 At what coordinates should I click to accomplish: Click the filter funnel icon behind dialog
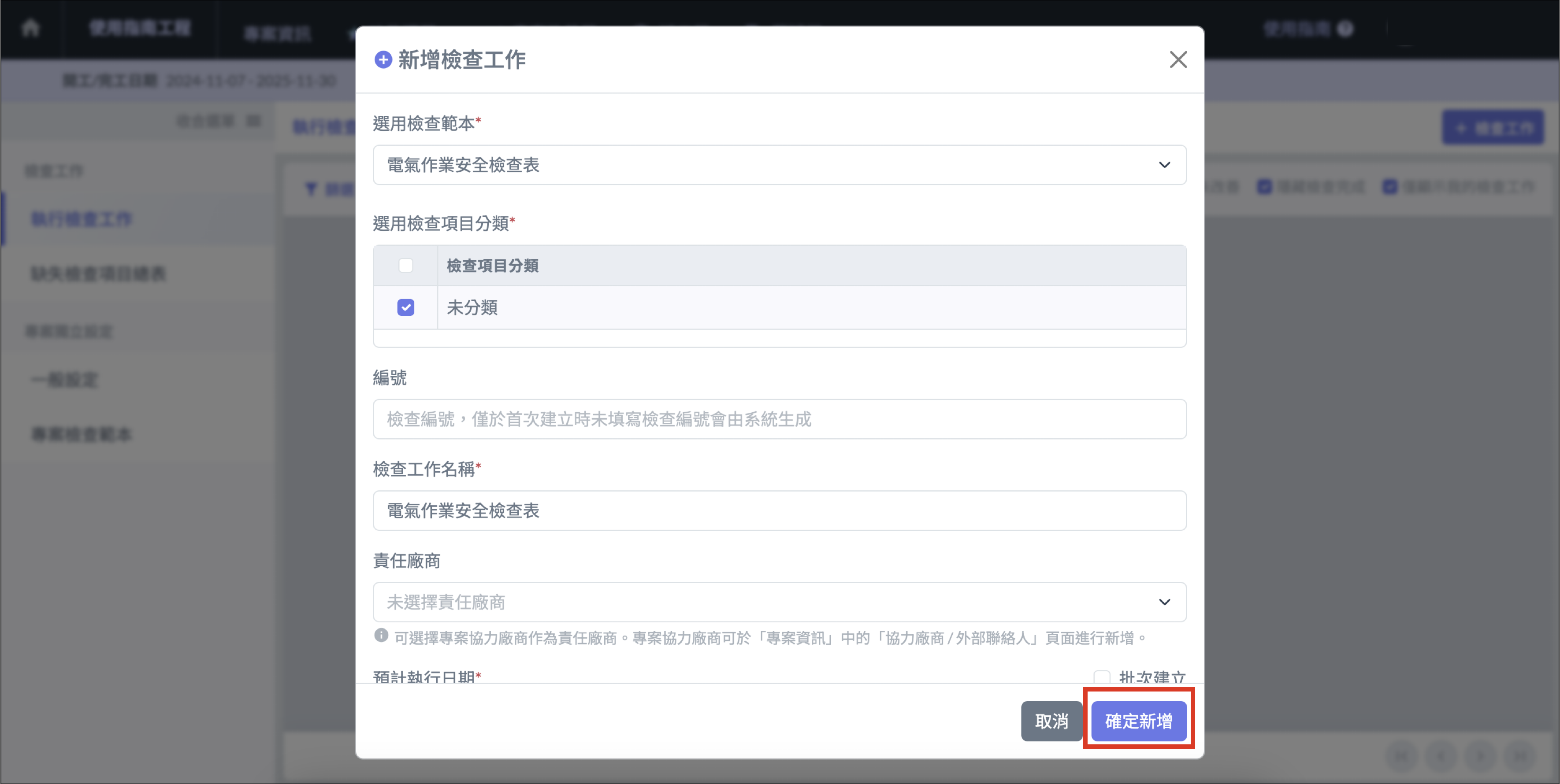pos(311,189)
